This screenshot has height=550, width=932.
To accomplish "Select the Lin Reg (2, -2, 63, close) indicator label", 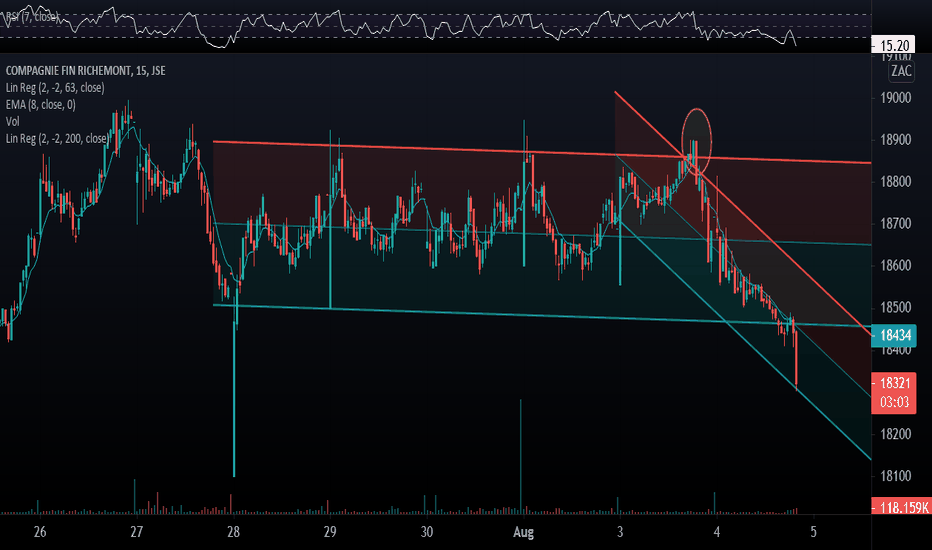I will pyautogui.click(x=55, y=88).
